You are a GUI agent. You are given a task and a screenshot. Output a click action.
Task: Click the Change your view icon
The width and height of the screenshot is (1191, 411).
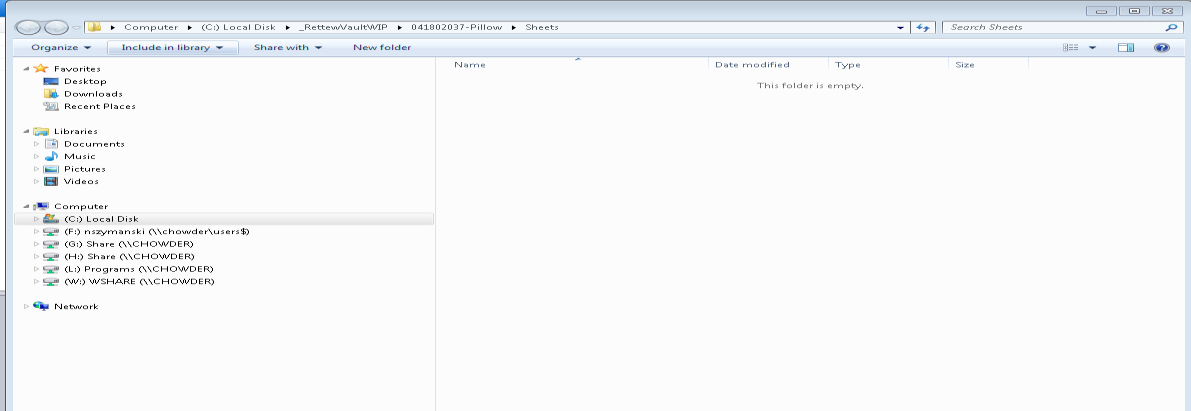point(1071,47)
